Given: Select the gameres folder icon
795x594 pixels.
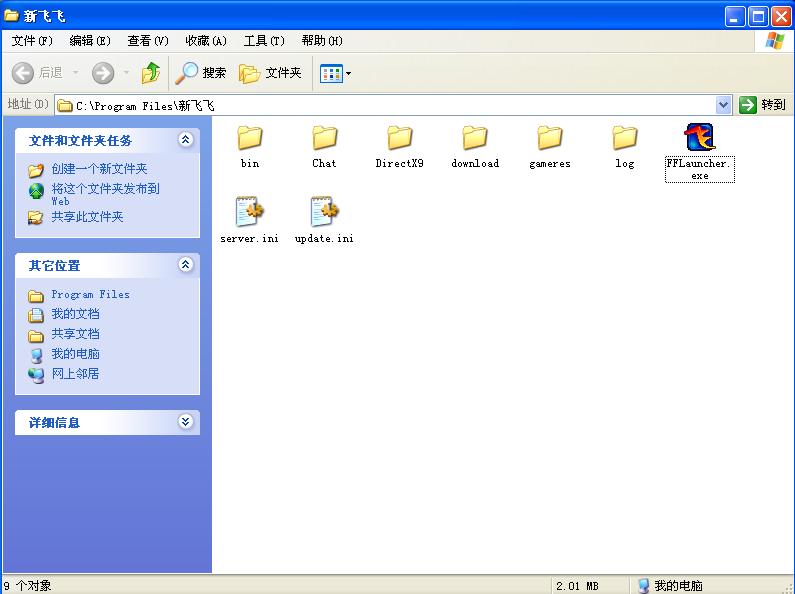Looking at the screenshot, I should (x=550, y=138).
